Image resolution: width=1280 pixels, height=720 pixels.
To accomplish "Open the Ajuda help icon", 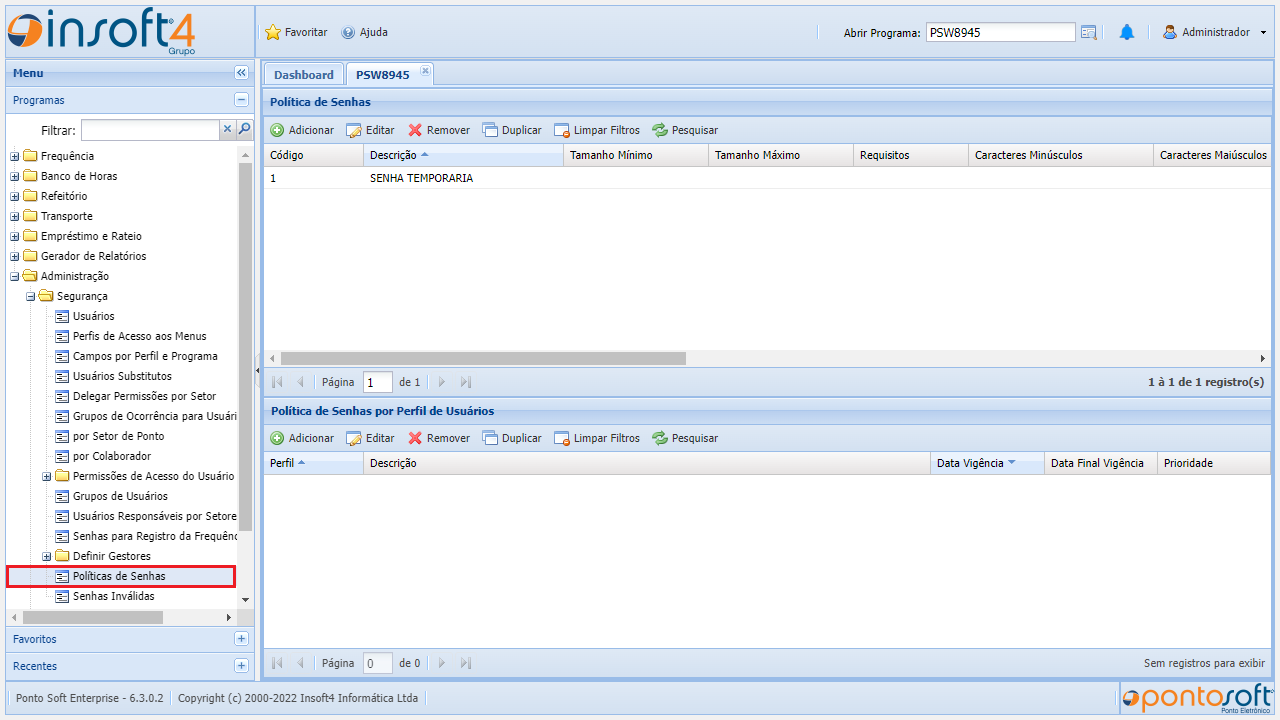I will click(348, 32).
